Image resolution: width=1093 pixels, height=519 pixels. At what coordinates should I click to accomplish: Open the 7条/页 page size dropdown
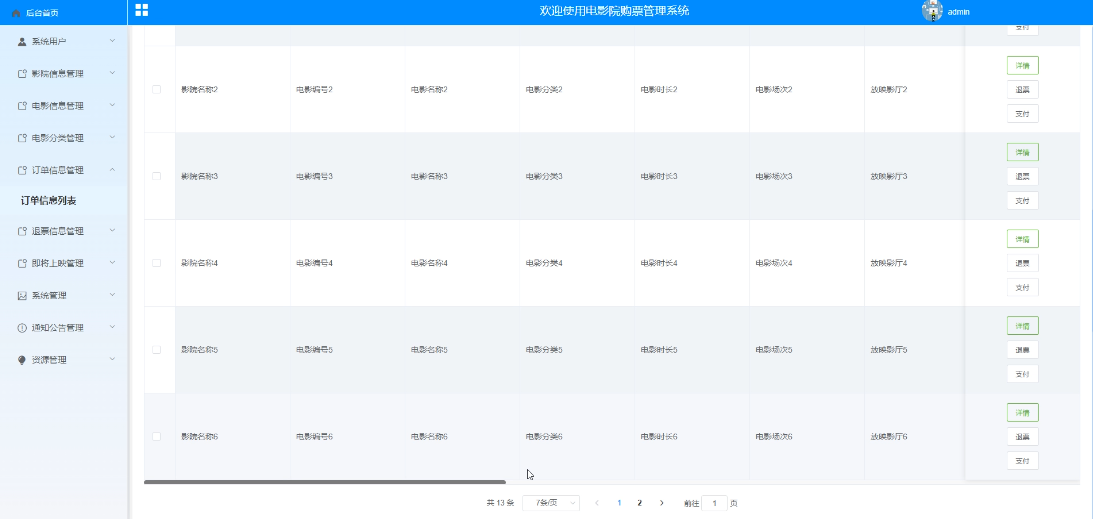[551, 503]
